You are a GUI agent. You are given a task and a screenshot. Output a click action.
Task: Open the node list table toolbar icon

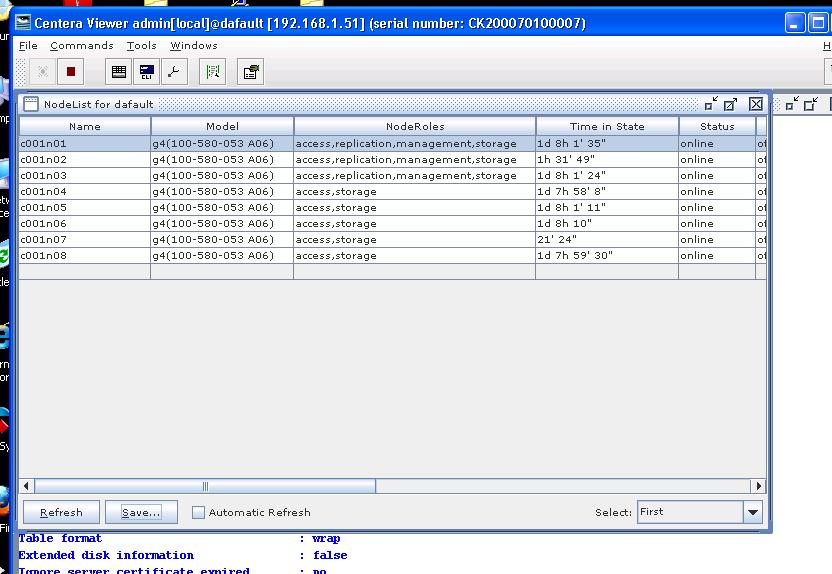tap(119, 72)
